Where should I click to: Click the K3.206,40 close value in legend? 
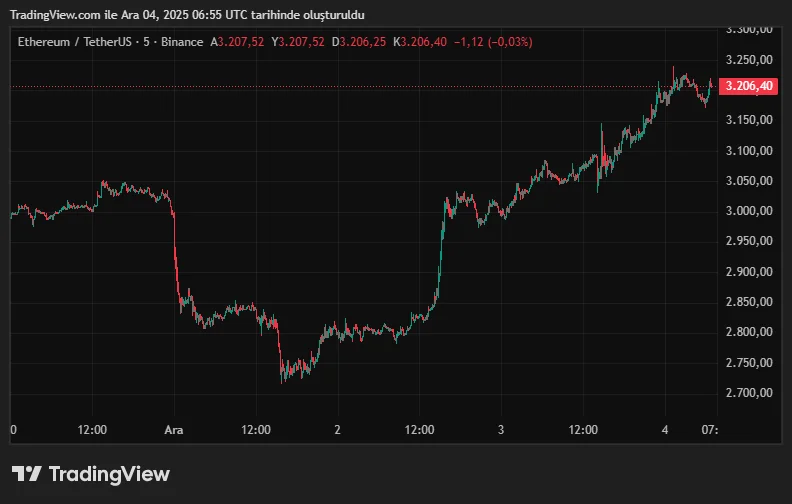pyautogui.click(x=420, y=42)
